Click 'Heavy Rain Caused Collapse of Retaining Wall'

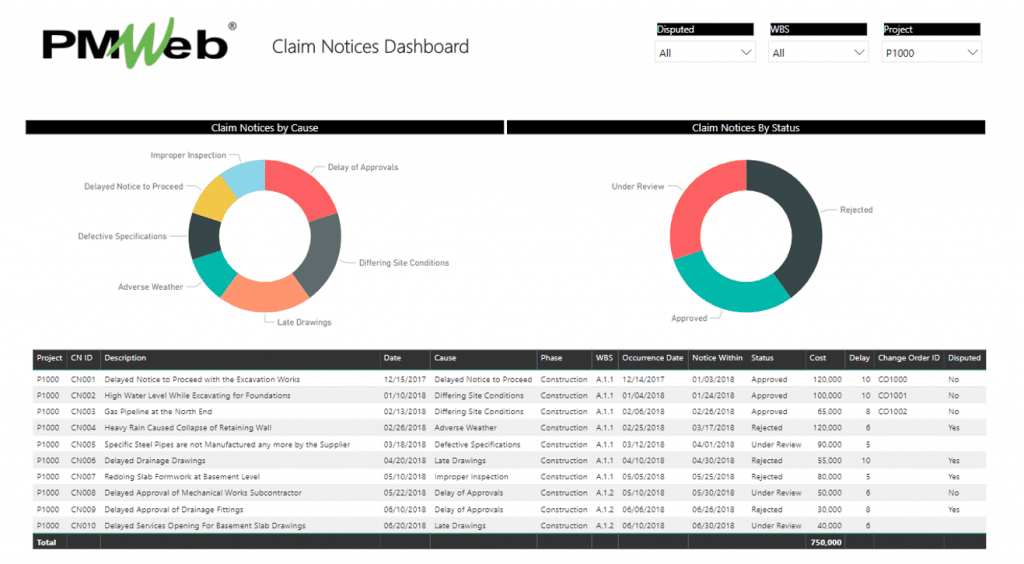[188, 428]
